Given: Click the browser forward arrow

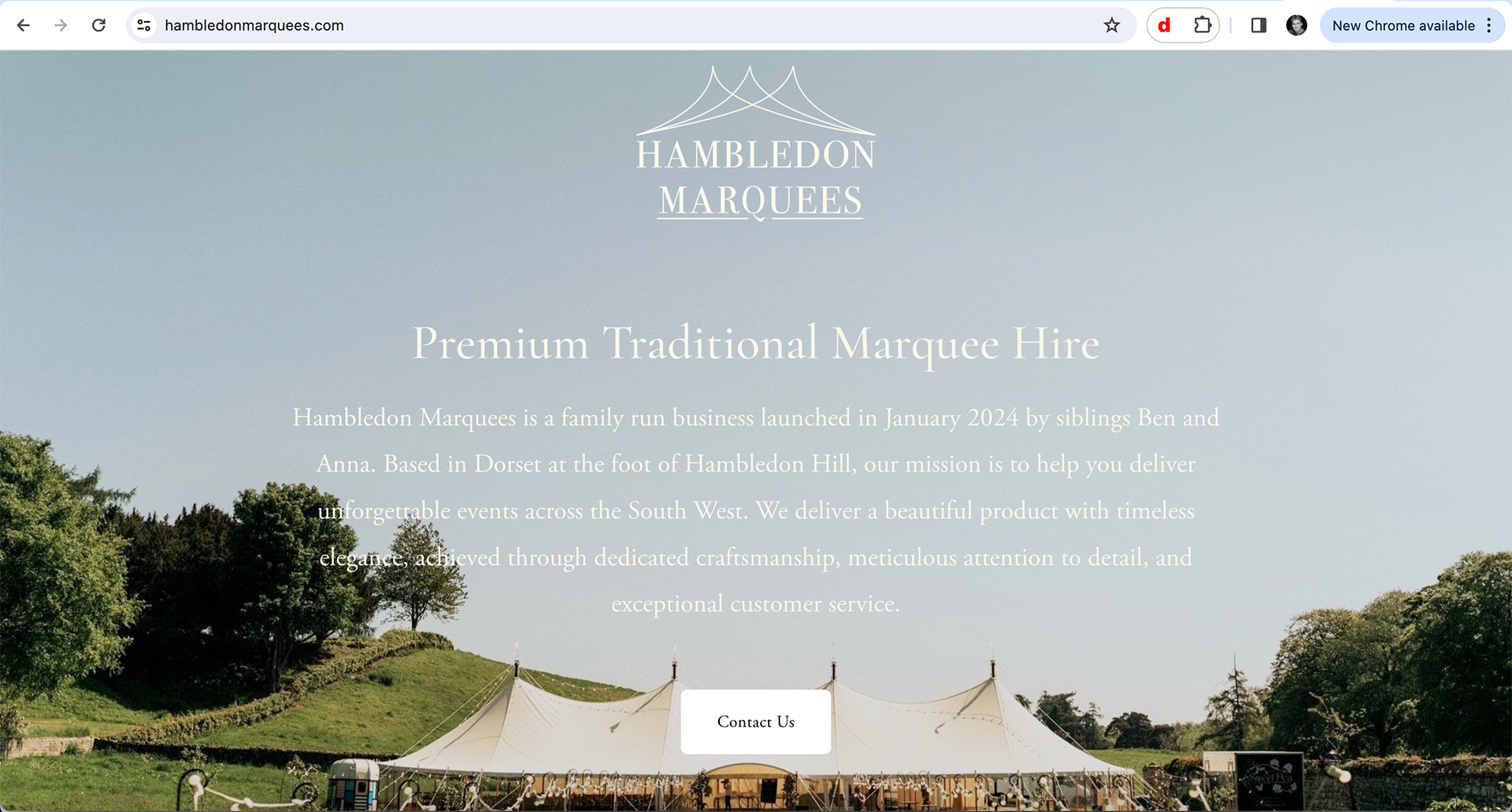Looking at the screenshot, I should point(61,25).
